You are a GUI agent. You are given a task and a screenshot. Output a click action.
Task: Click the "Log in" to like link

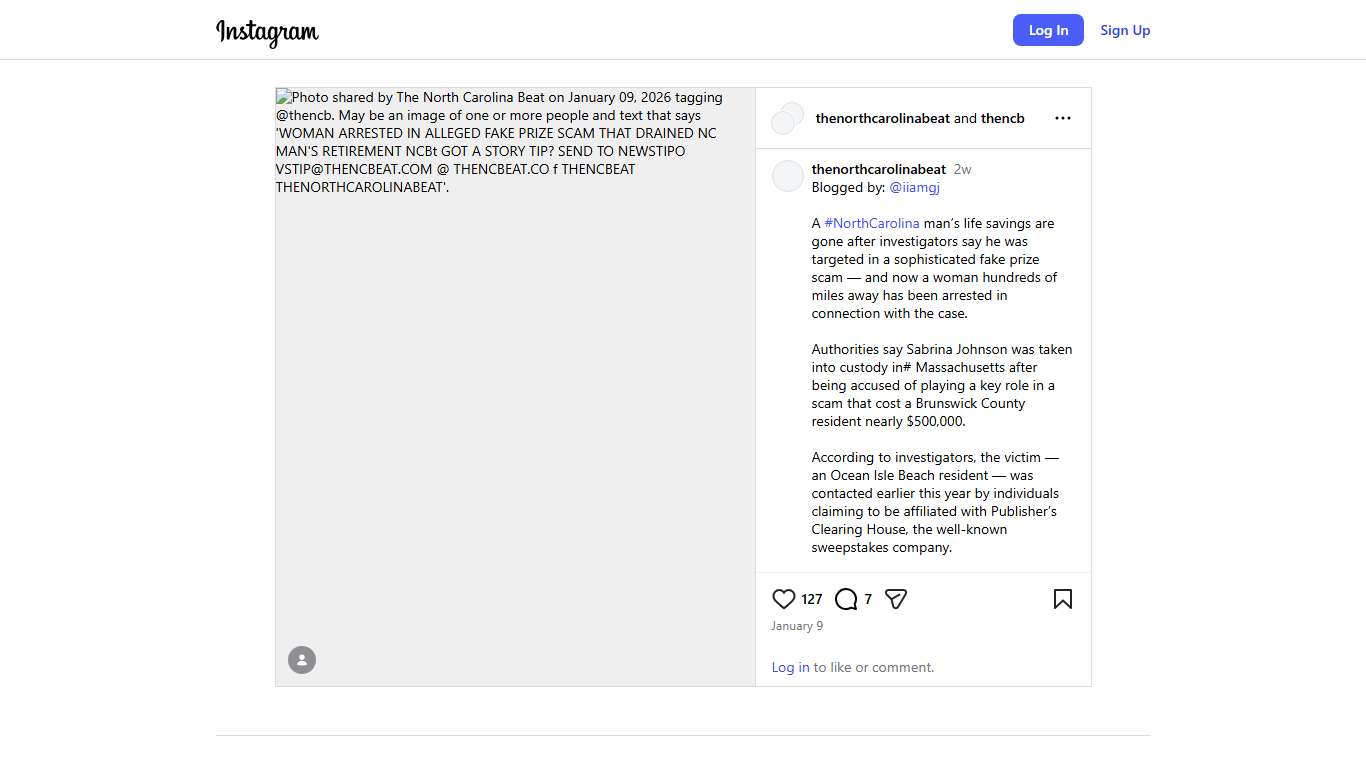click(790, 667)
